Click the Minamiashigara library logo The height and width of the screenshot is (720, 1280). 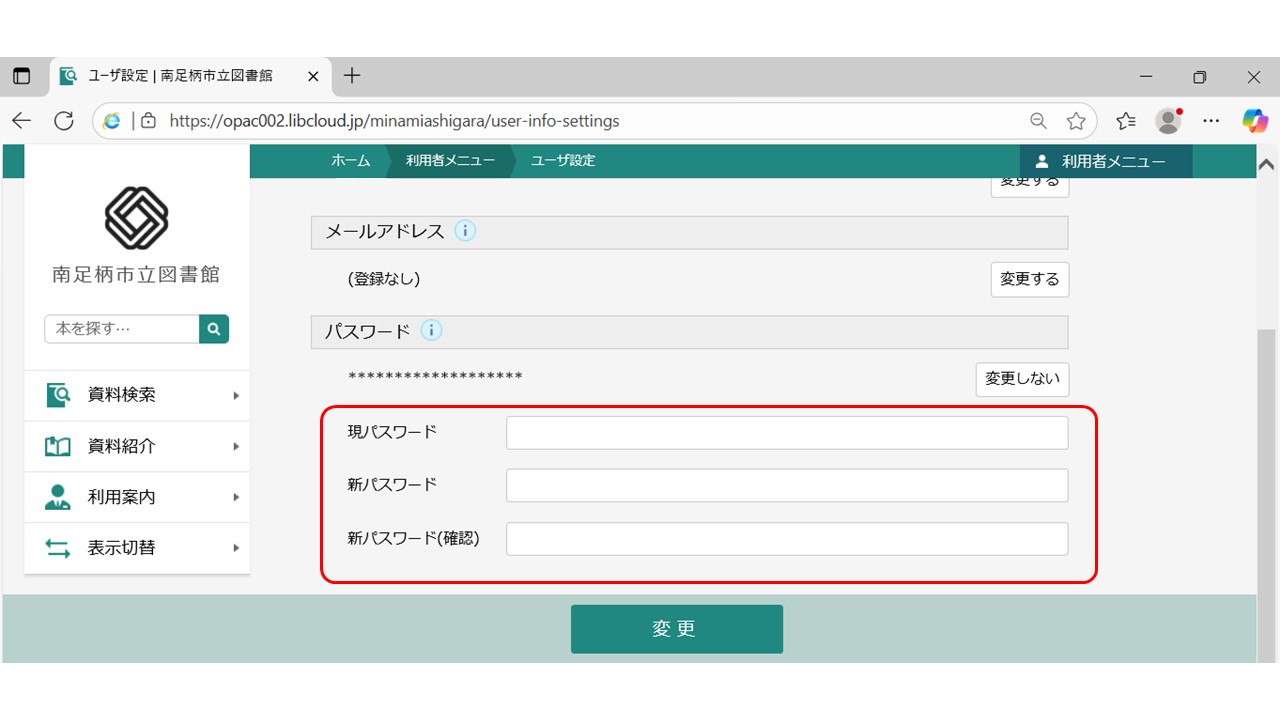tap(137, 218)
